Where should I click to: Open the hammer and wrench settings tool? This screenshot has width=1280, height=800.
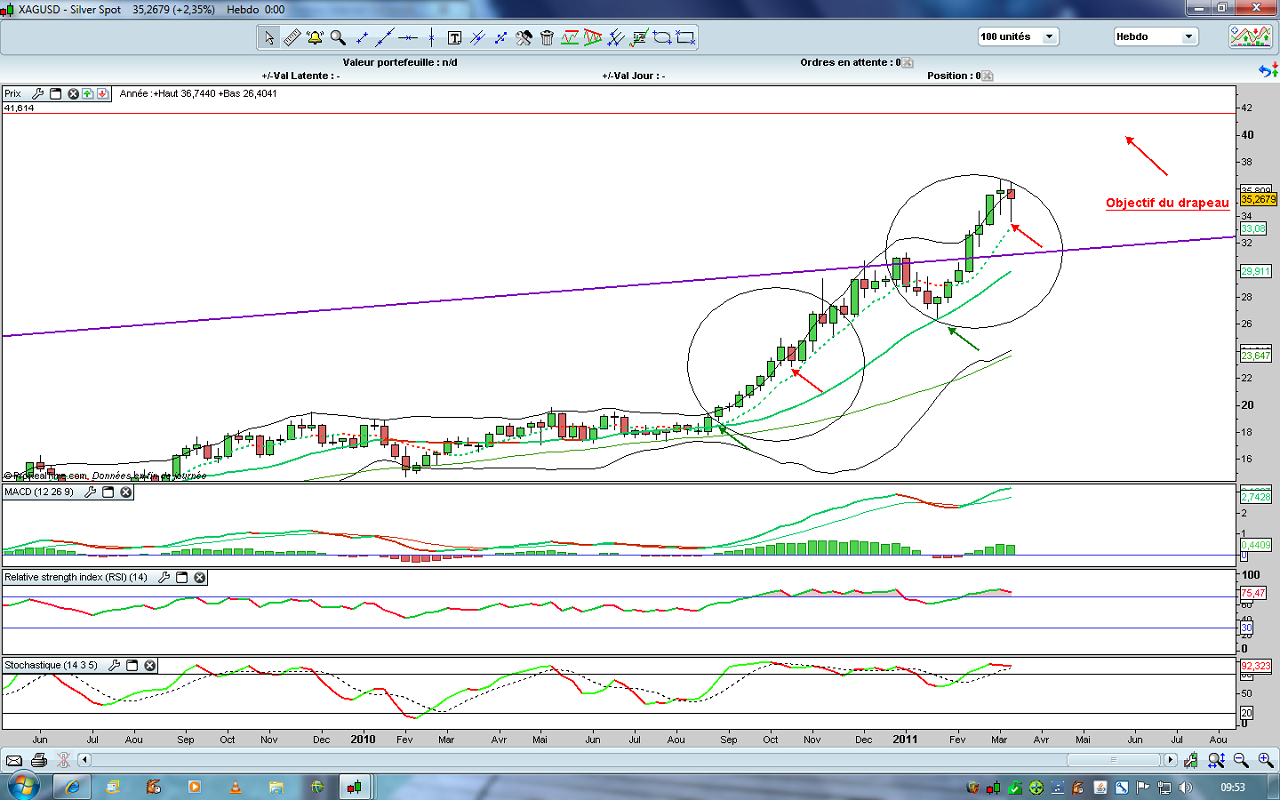pos(524,38)
